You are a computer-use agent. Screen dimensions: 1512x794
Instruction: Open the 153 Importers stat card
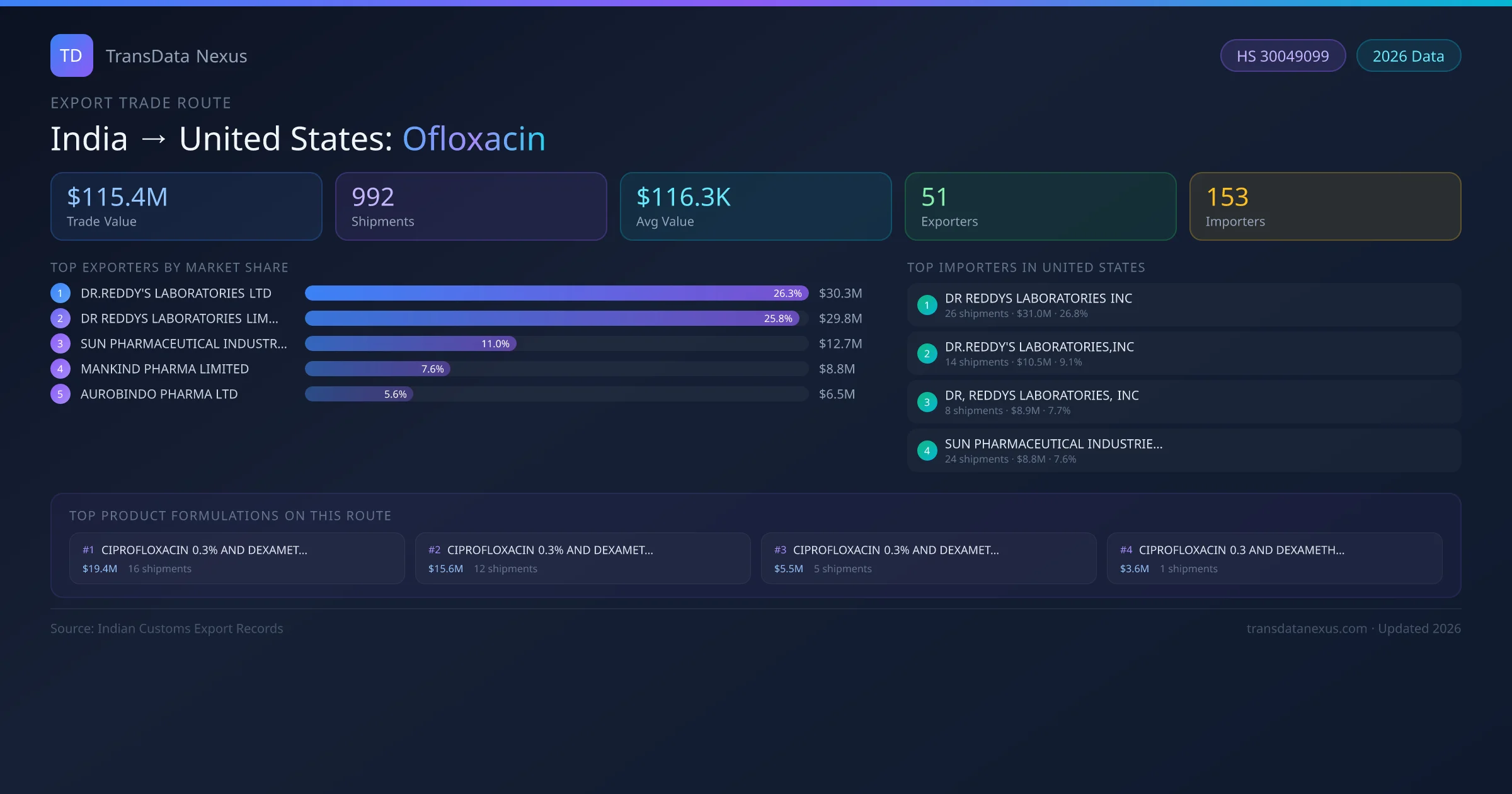click(x=1325, y=206)
